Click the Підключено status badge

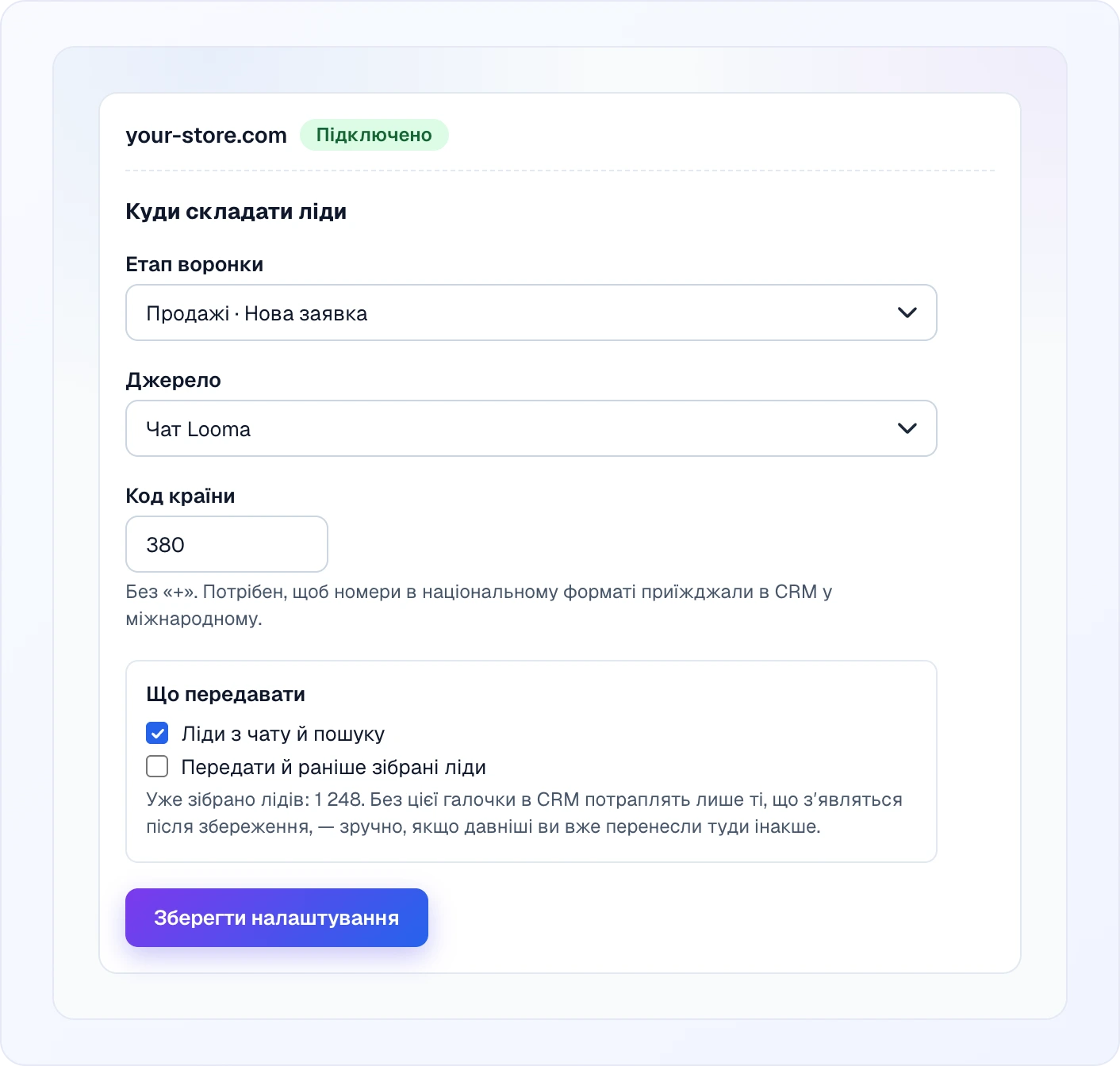coord(374,135)
